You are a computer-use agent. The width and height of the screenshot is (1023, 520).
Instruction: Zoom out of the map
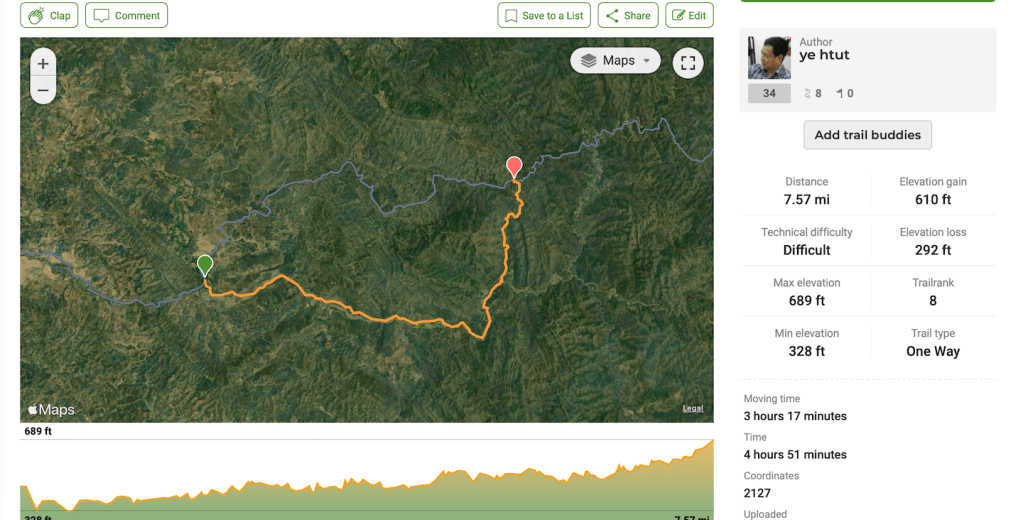[x=42, y=90]
